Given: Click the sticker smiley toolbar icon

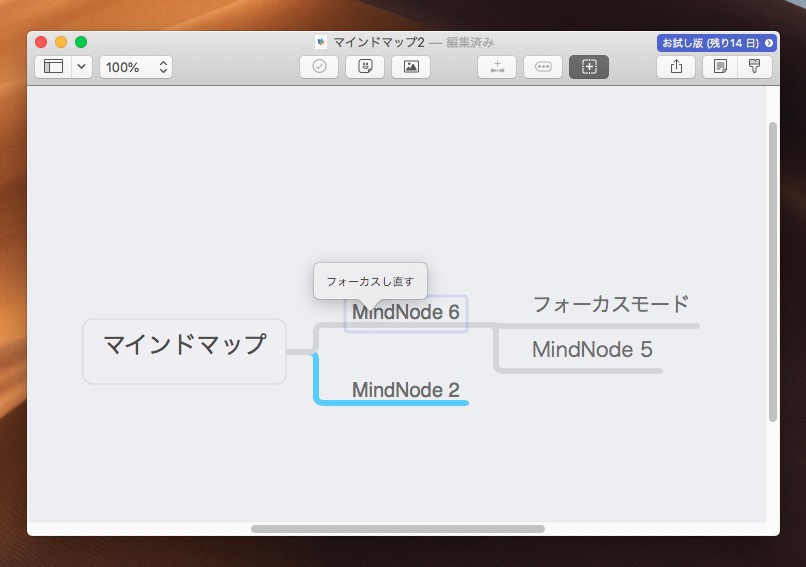Looking at the screenshot, I should (365, 67).
